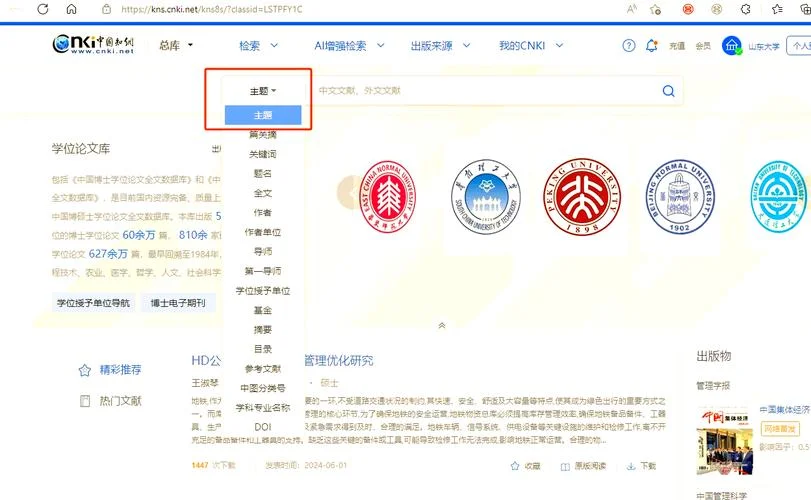Open the 出版来源 menu
The width and height of the screenshot is (811, 500).
point(440,46)
